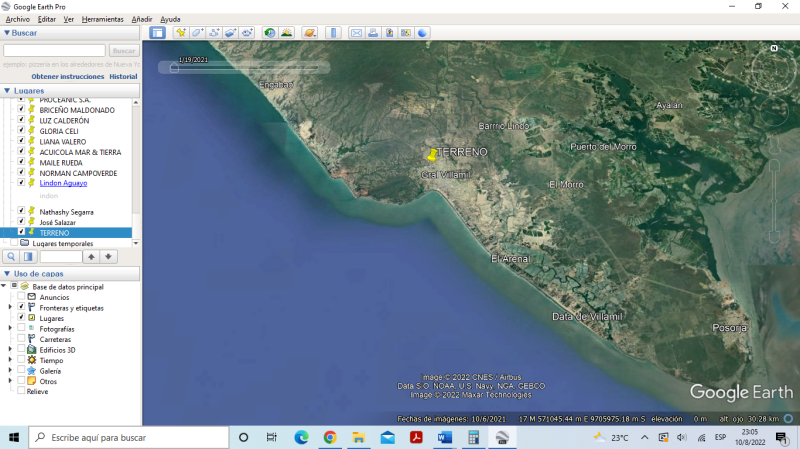Image resolution: width=800 pixels, height=449 pixels.
Task: Open the planet switcher icon
Action: click(x=310, y=33)
